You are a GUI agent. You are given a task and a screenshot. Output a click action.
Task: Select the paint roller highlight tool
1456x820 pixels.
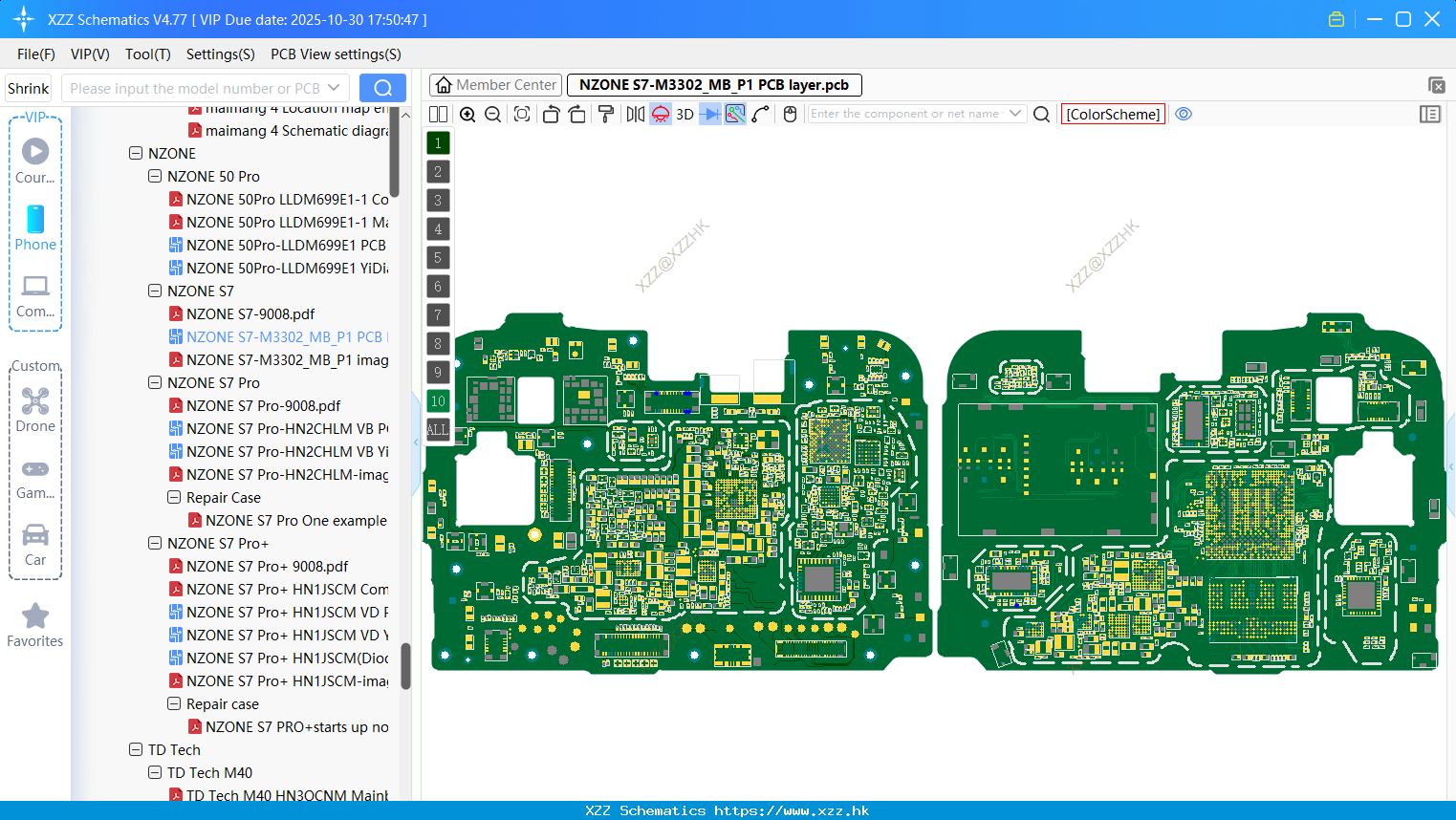point(606,114)
